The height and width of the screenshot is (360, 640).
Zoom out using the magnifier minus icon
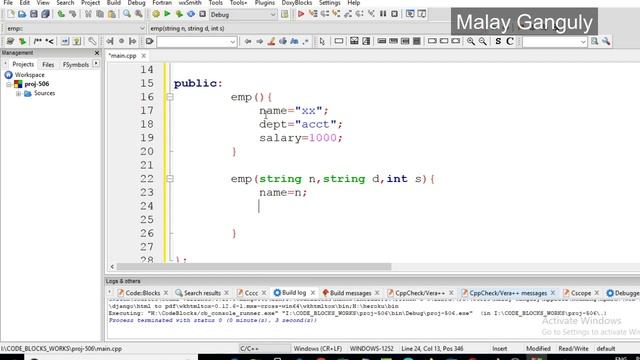point(482,41)
